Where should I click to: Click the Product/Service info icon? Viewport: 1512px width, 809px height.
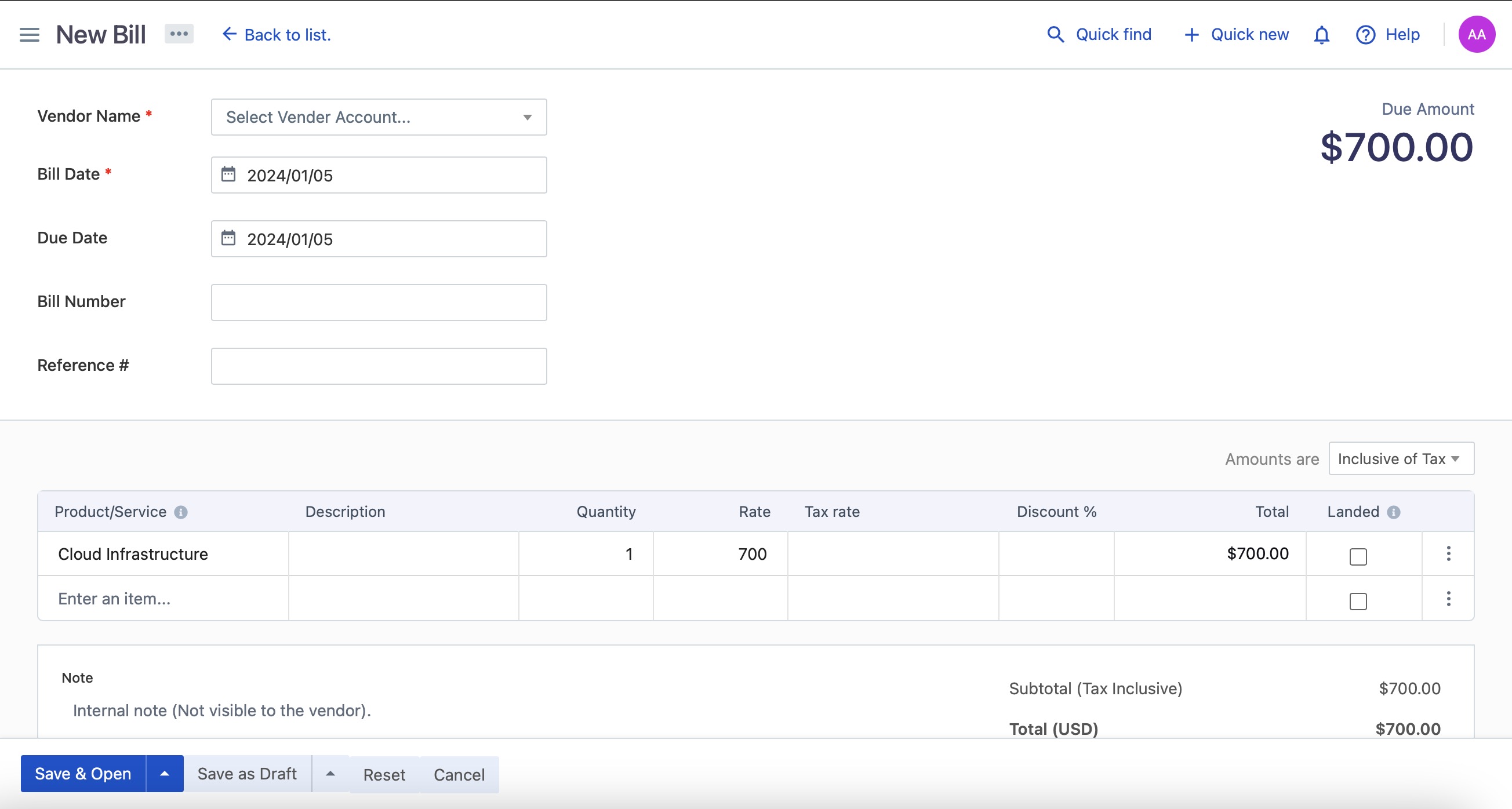coord(181,512)
